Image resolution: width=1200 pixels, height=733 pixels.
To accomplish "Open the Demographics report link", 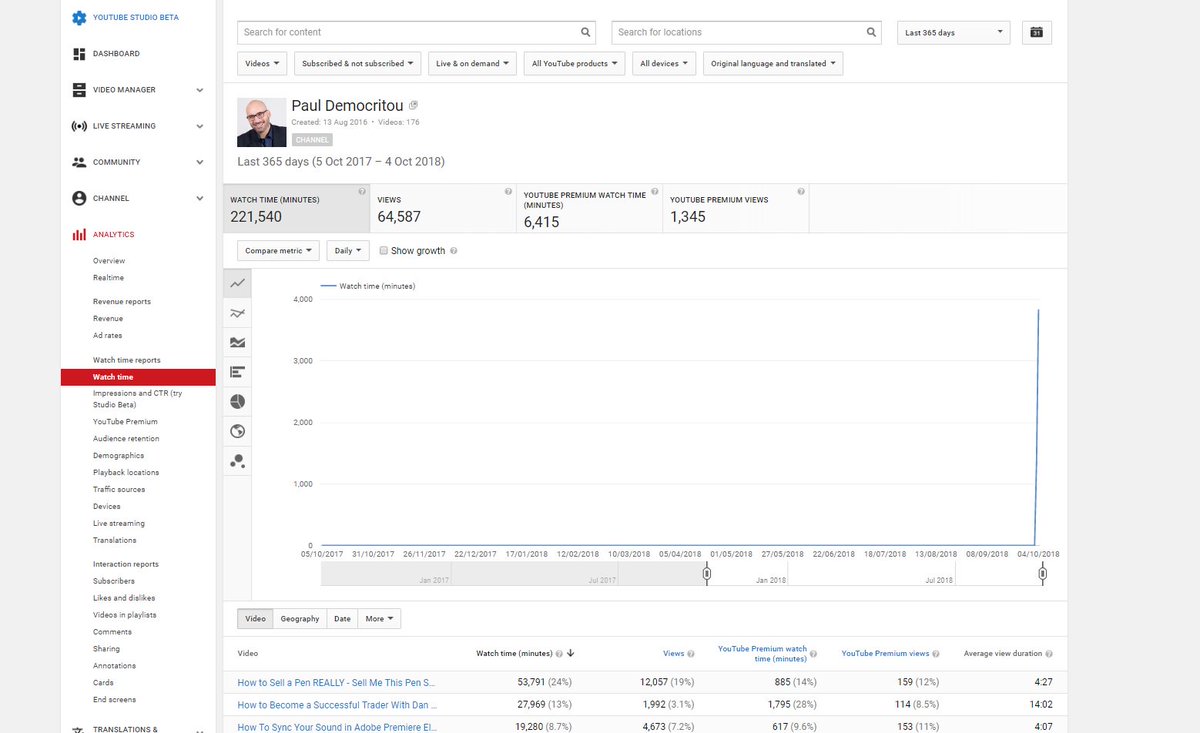I will [119, 456].
